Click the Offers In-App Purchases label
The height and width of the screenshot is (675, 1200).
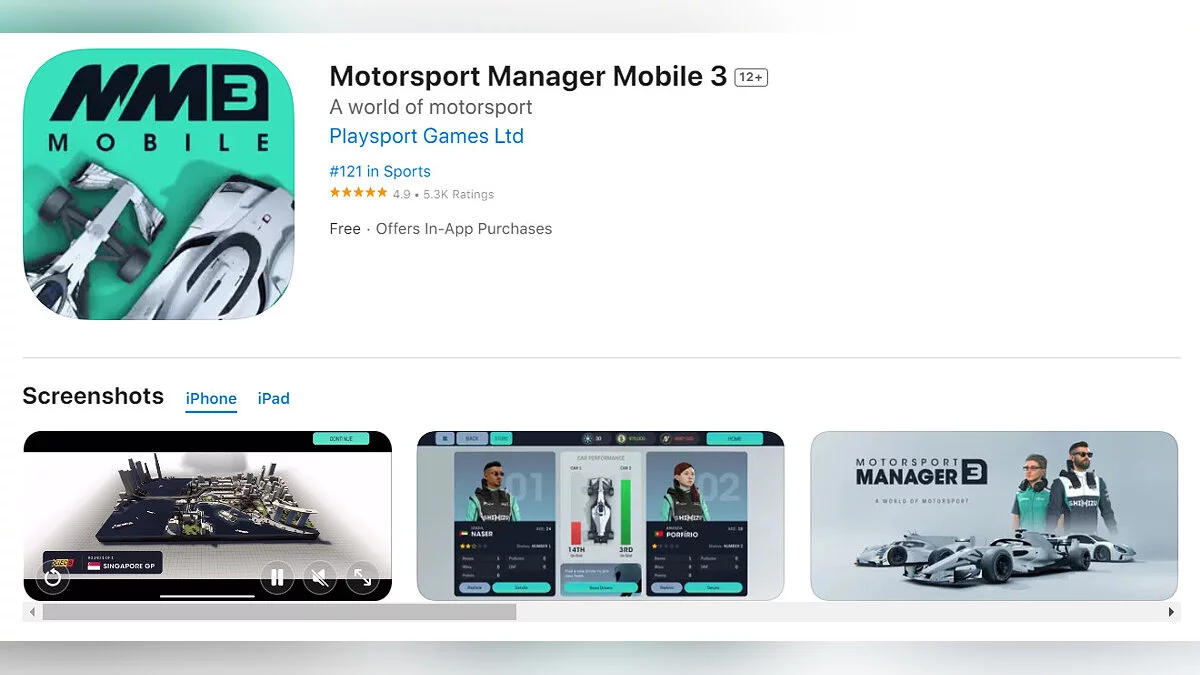pyautogui.click(x=464, y=229)
